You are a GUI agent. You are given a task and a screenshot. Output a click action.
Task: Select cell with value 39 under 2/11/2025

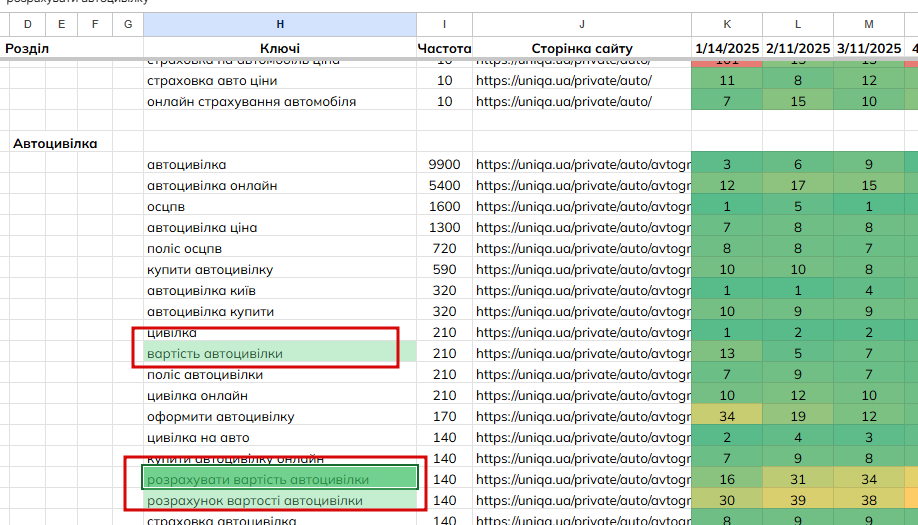coord(798,500)
